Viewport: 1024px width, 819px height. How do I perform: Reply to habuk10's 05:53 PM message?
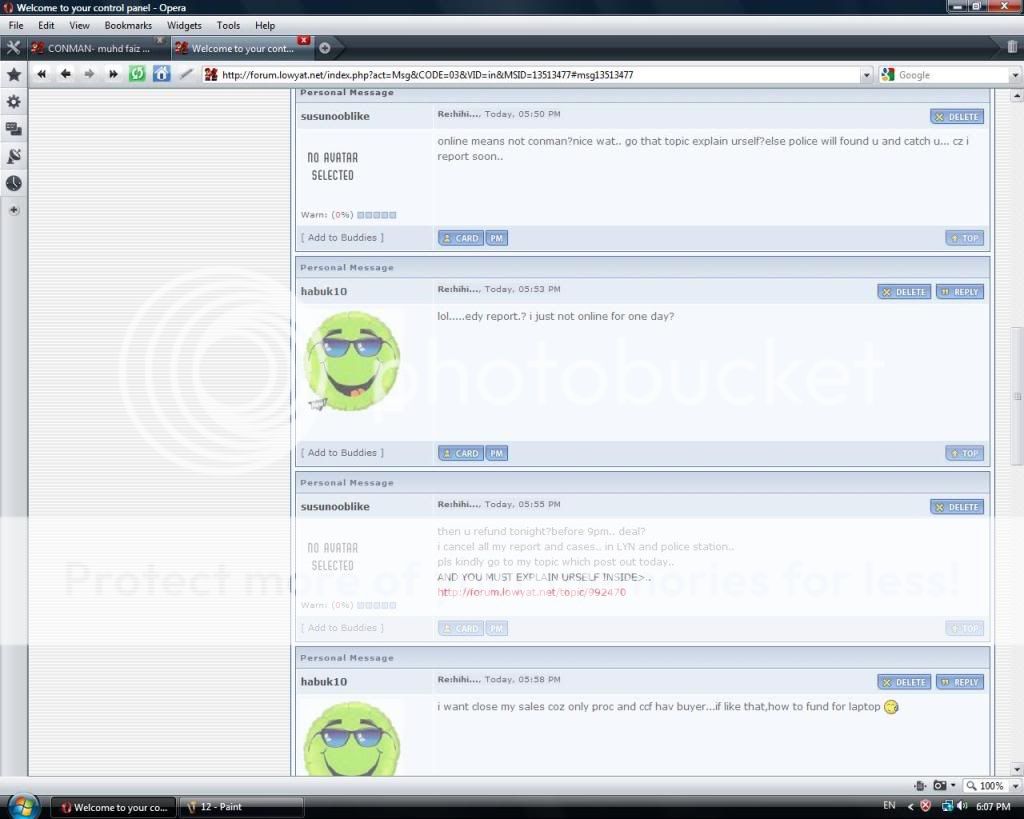(x=959, y=292)
